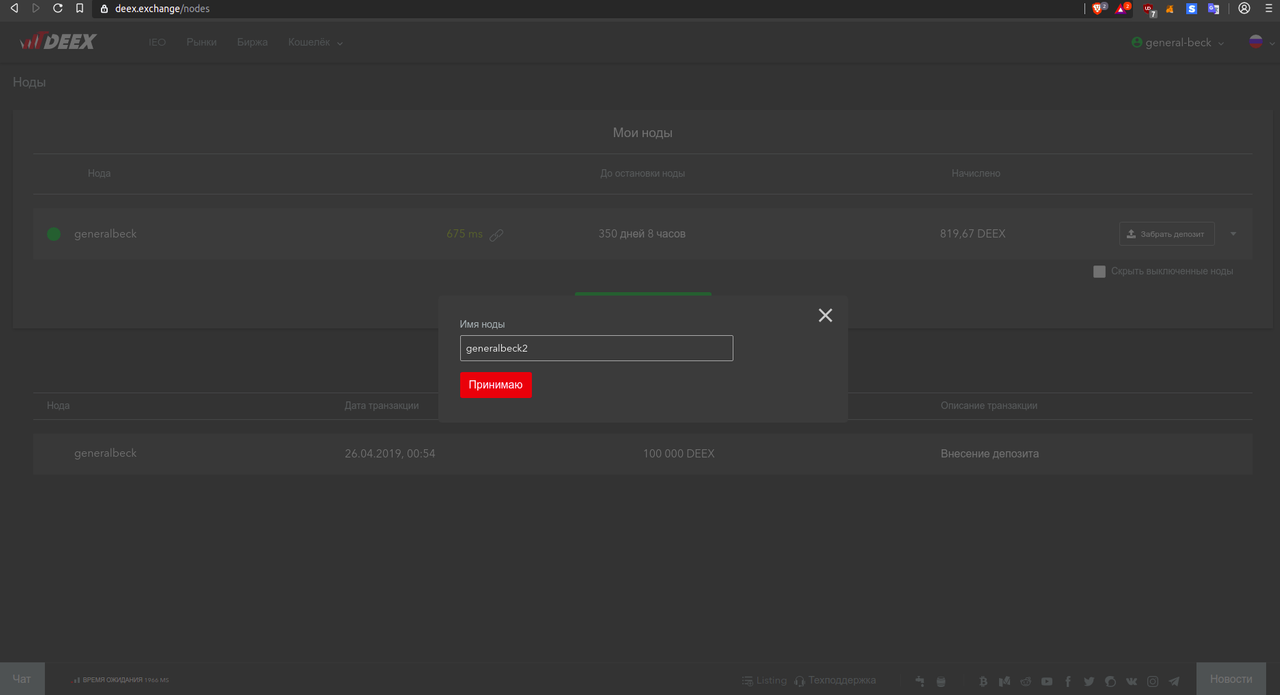Click the Мои ноды heading

coord(642,132)
